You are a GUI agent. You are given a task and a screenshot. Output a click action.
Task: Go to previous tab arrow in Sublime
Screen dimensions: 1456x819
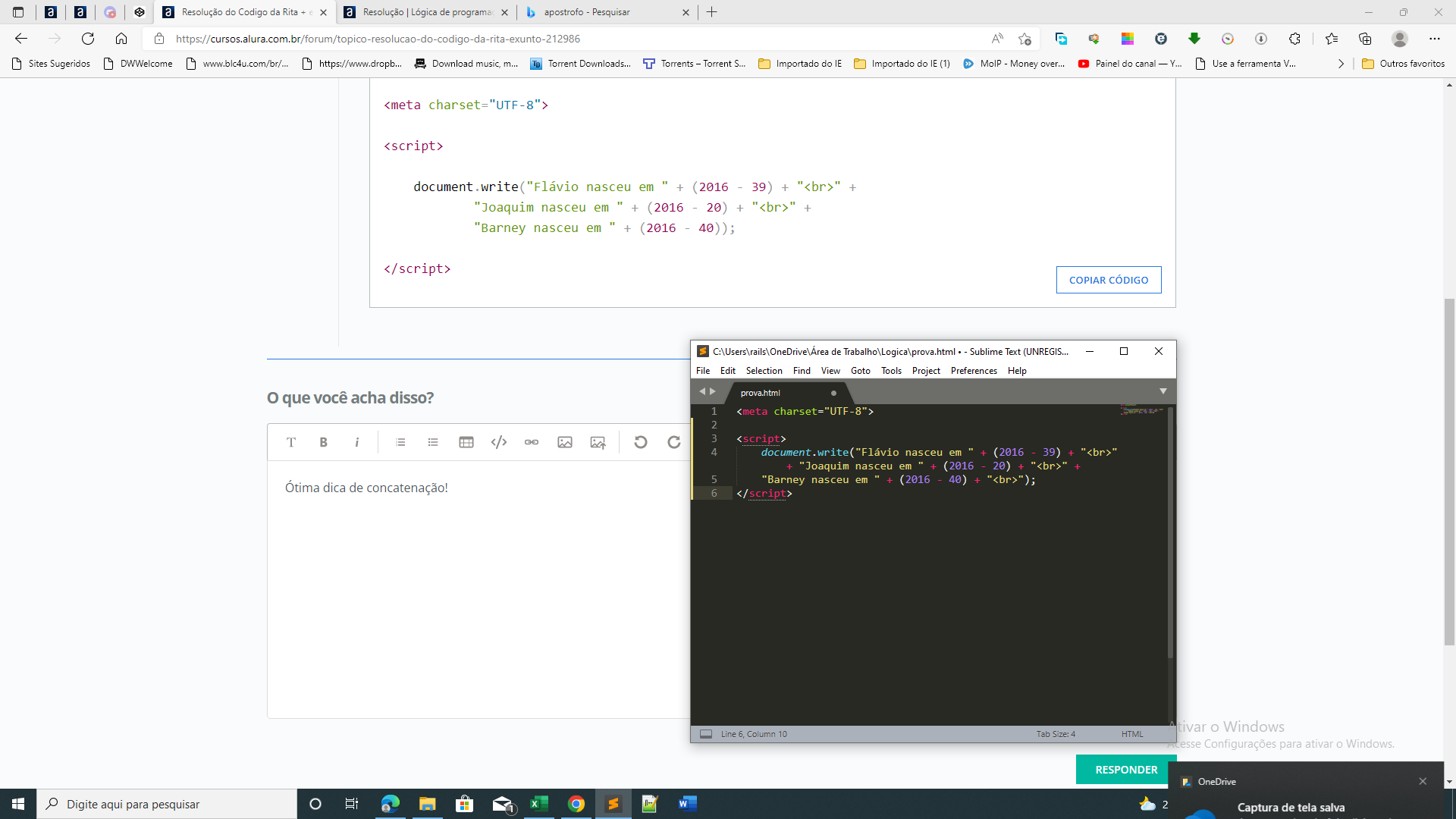[x=702, y=391]
